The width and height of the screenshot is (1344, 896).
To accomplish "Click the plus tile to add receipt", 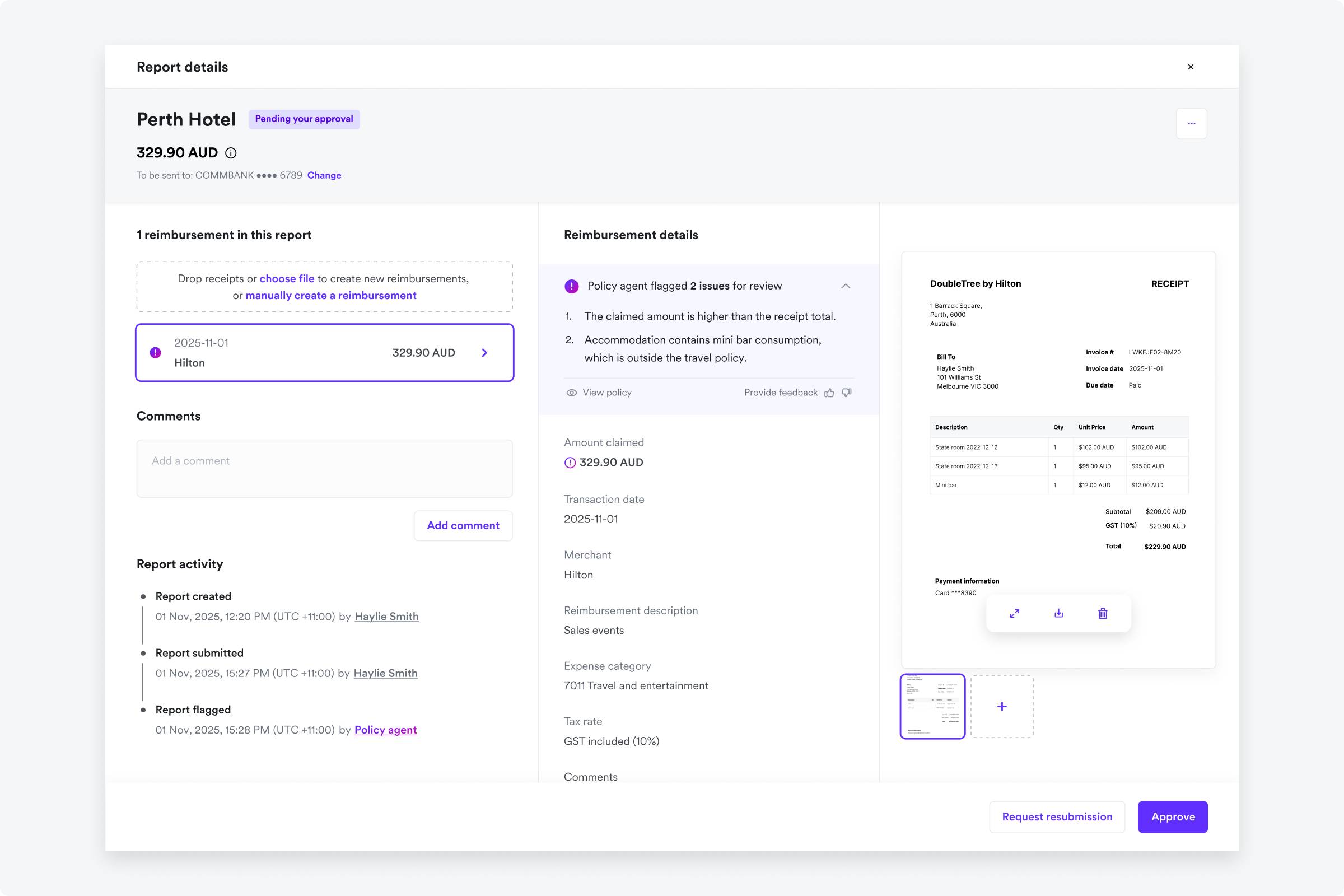I will click(x=1002, y=707).
